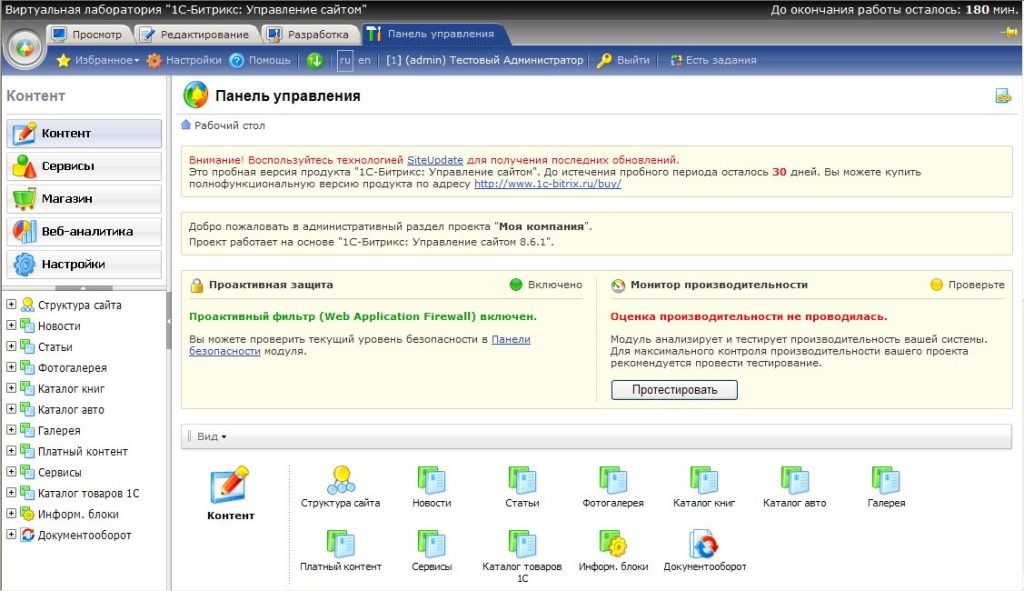The height and width of the screenshot is (591, 1024).
Task: Open the Магазин sidebar section
Action: point(84,199)
